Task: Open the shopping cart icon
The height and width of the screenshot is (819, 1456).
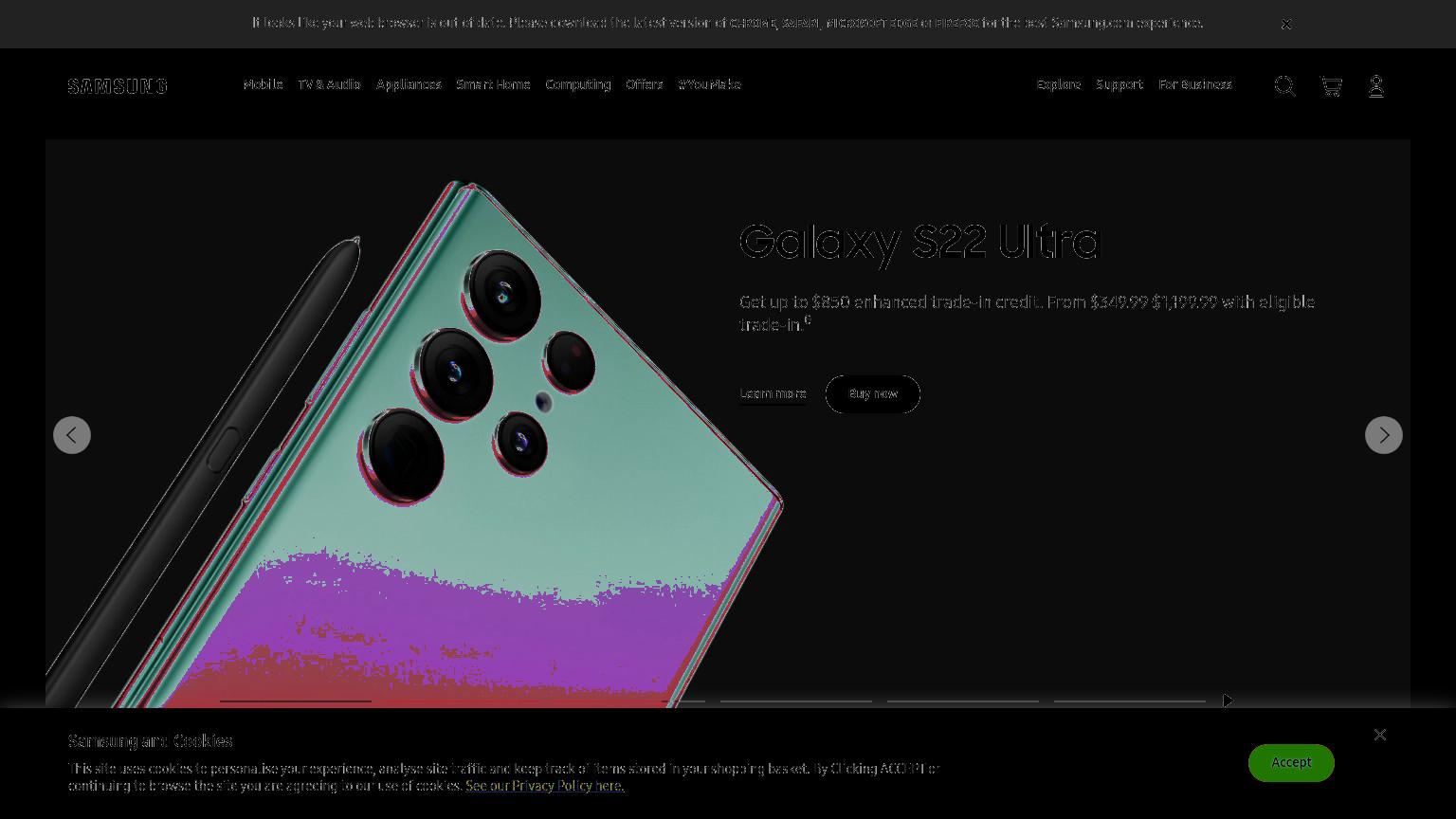Action: pyautogui.click(x=1331, y=86)
